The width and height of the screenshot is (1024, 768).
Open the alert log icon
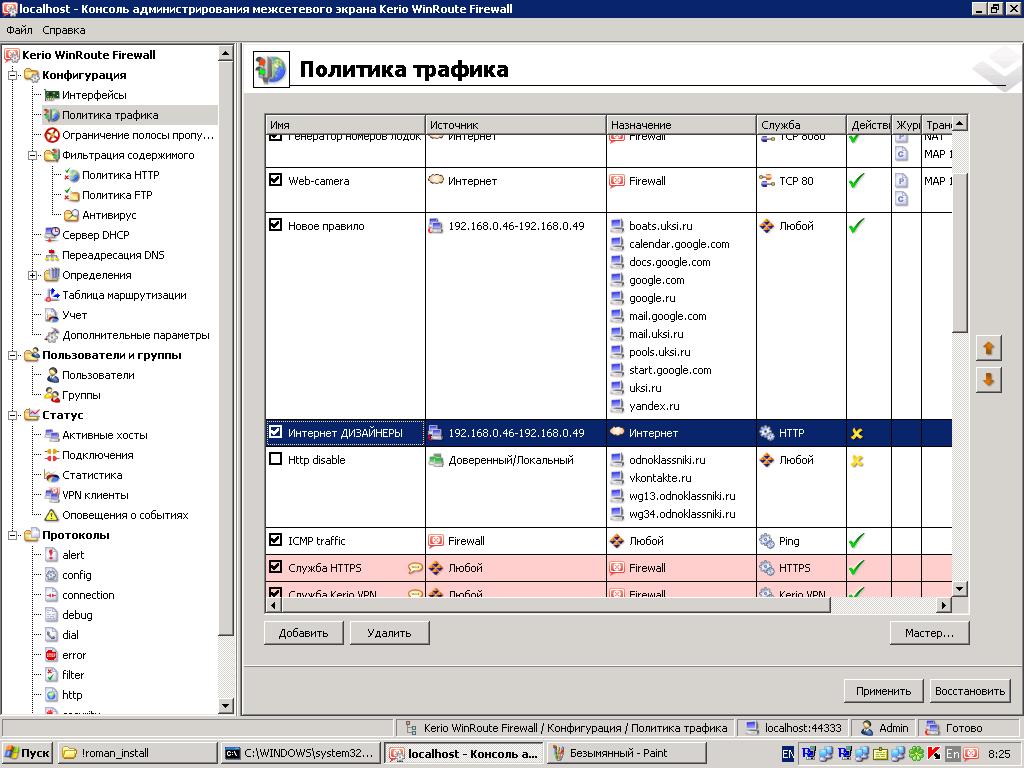click(52, 555)
